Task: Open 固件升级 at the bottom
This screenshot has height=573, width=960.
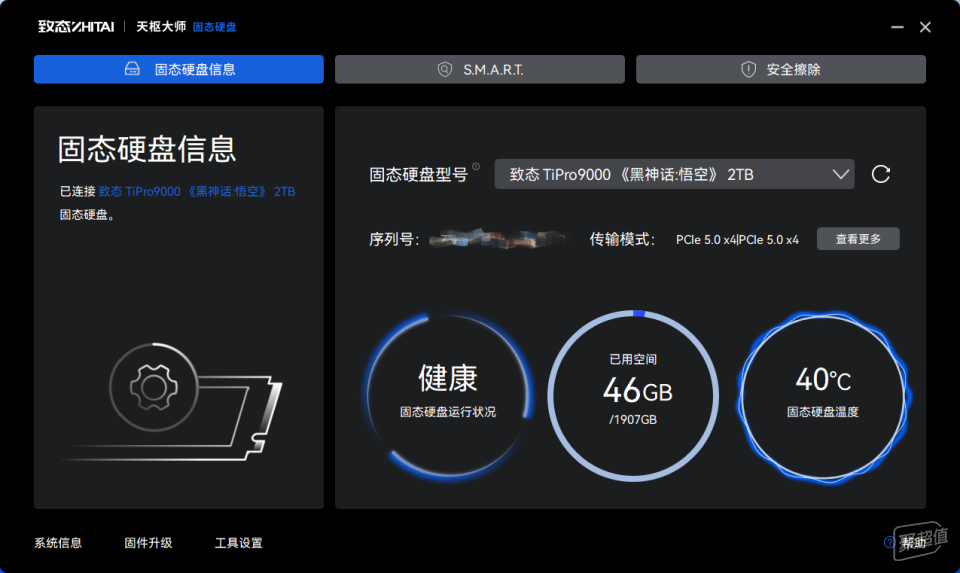Action: [148, 543]
